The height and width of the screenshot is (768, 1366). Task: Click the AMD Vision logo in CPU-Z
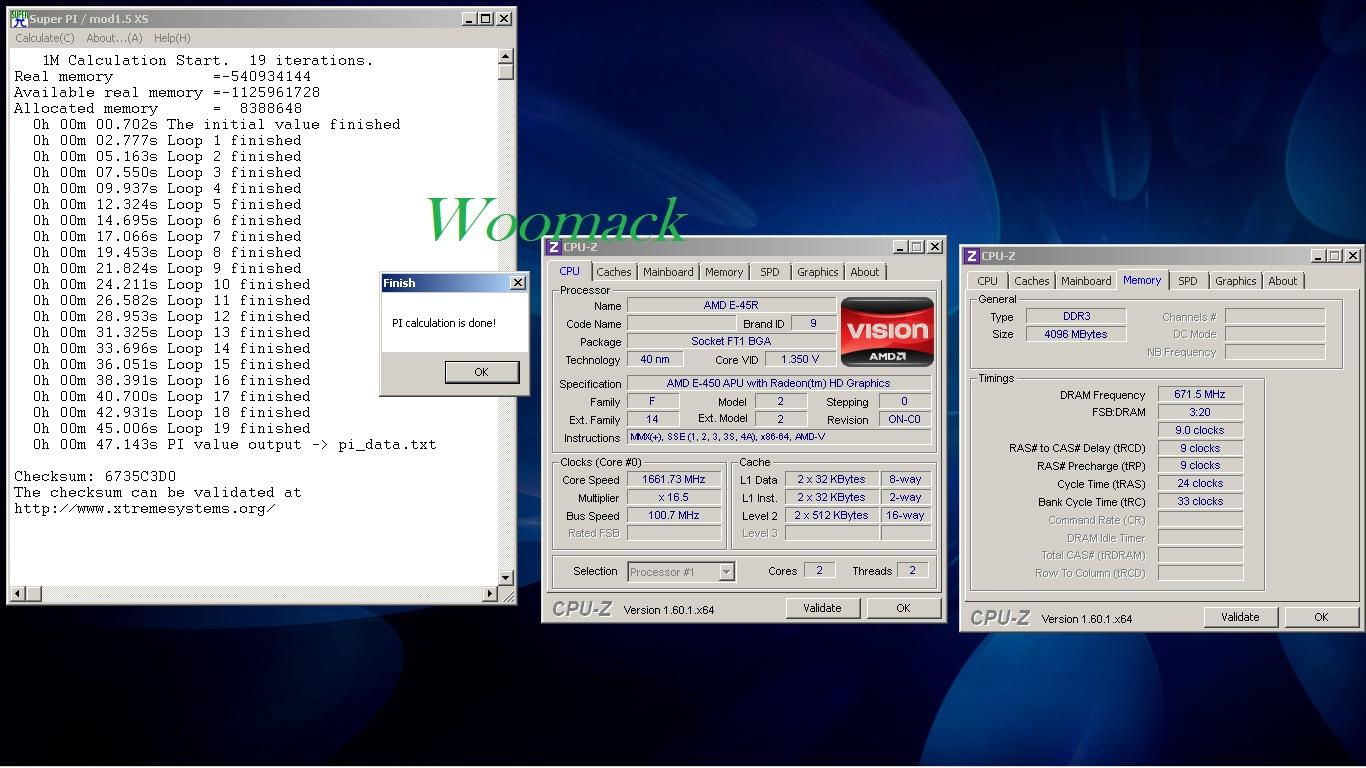pos(888,331)
